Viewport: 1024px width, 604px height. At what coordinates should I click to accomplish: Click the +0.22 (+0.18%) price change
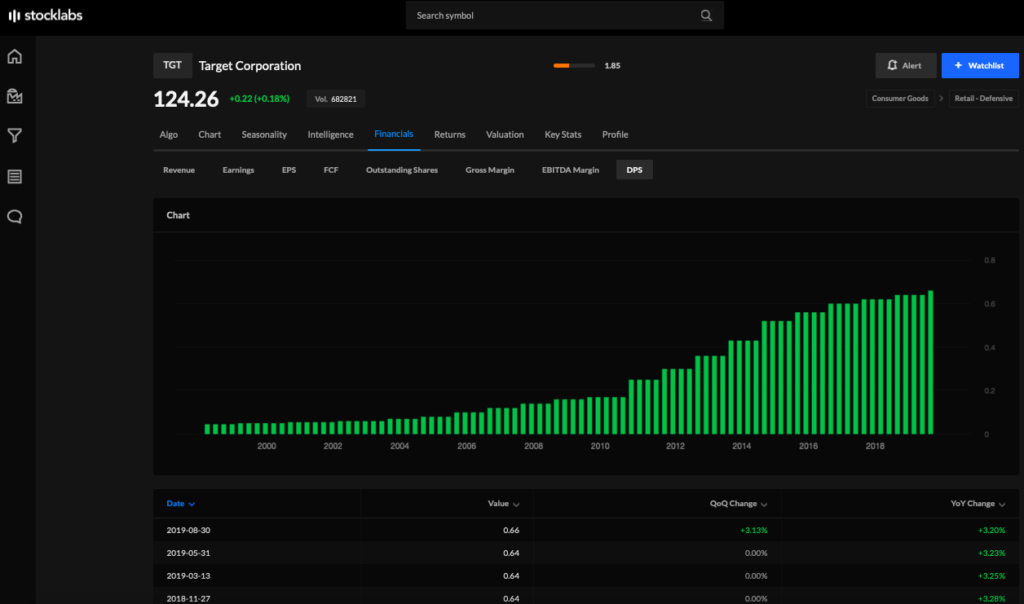point(259,99)
